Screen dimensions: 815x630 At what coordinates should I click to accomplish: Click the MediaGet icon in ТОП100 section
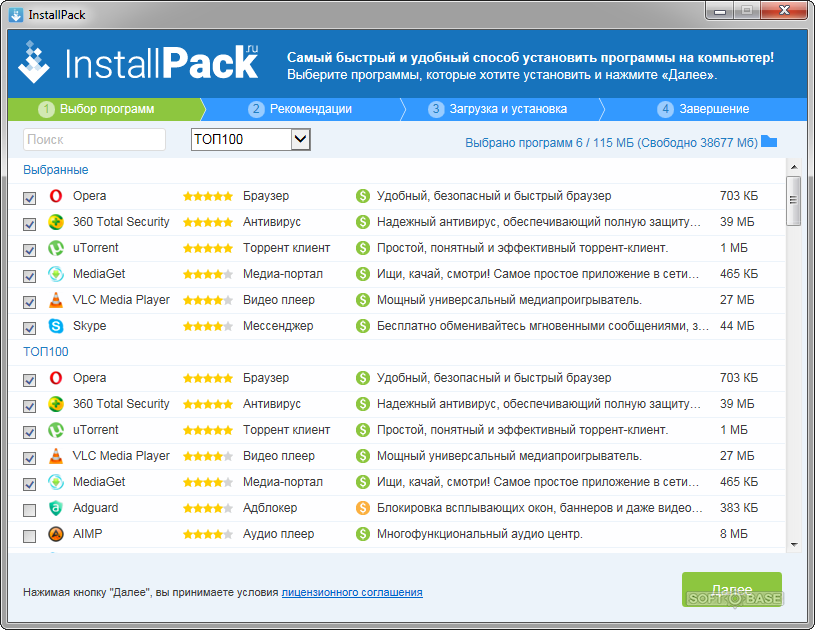tap(56, 482)
